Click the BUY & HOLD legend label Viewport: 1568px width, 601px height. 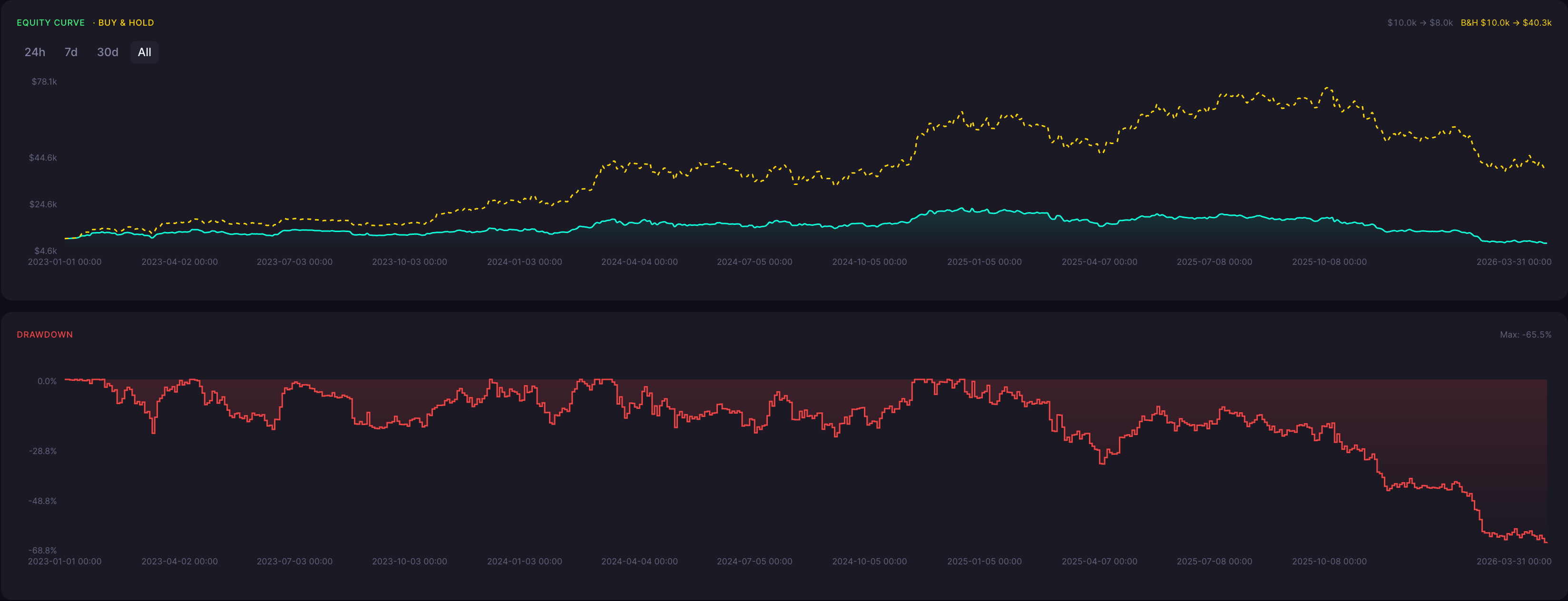[126, 22]
